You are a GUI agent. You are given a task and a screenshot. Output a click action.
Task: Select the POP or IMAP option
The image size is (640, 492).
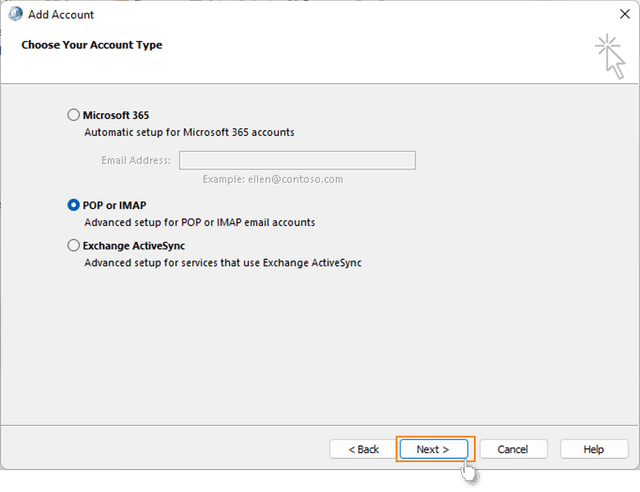pyautogui.click(x=73, y=205)
